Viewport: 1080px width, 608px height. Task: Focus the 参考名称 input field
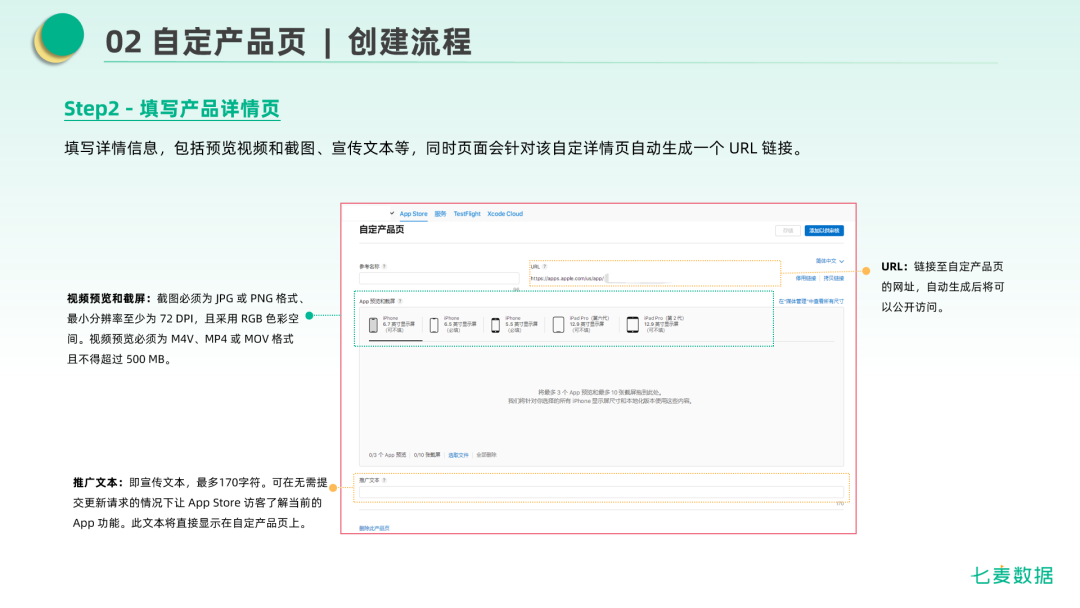439,278
